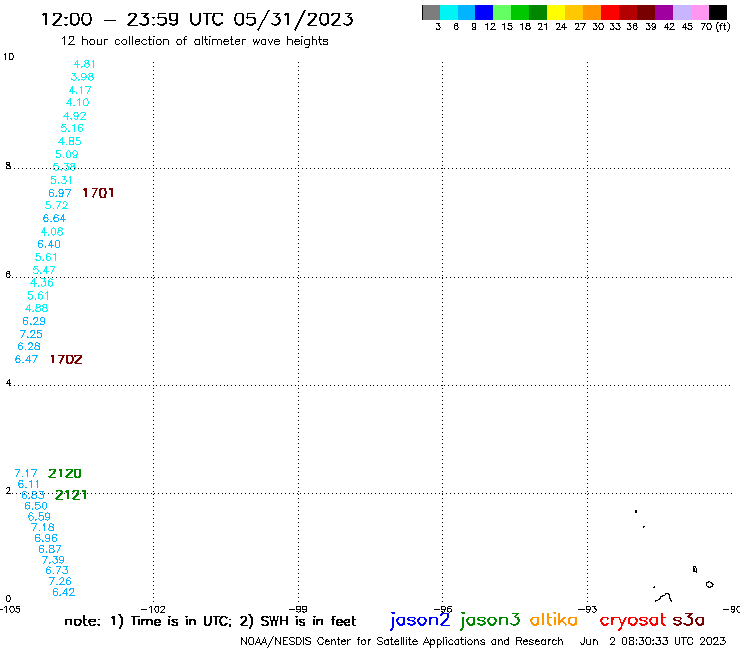Select the 'jason3' satellite legend label
The height and width of the screenshot is (650, 740).
(x=490, y=620)
